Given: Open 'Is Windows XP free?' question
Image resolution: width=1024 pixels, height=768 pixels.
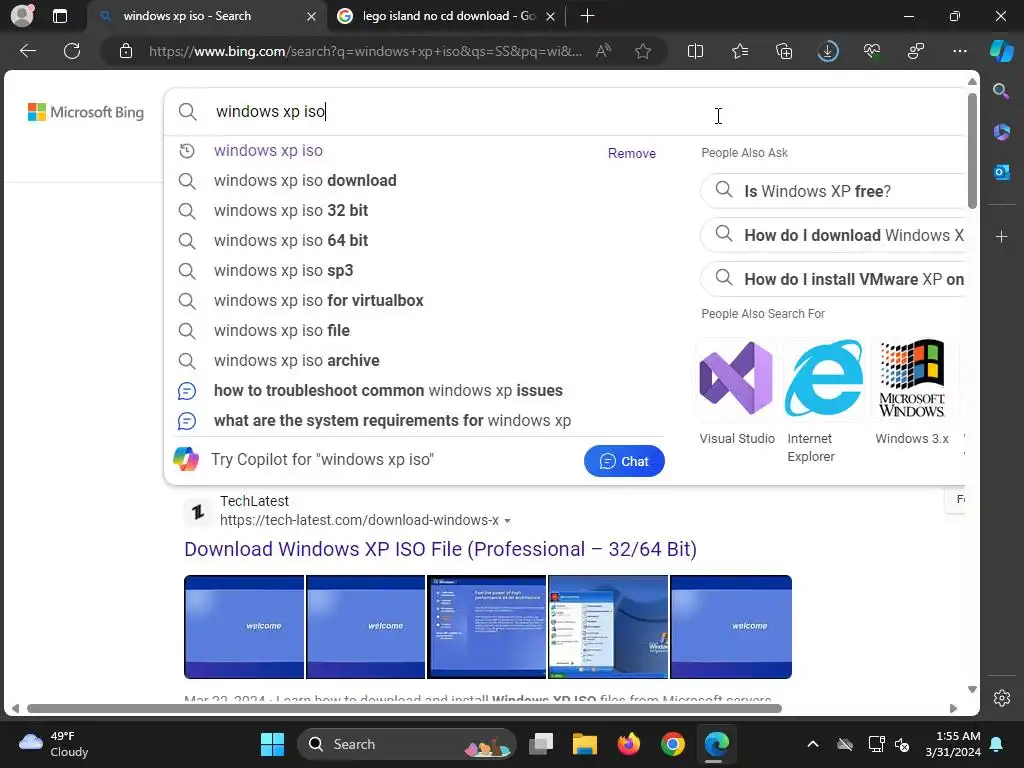Looking at the screenshot, I should pyautogui.click(x=835, y=191).
